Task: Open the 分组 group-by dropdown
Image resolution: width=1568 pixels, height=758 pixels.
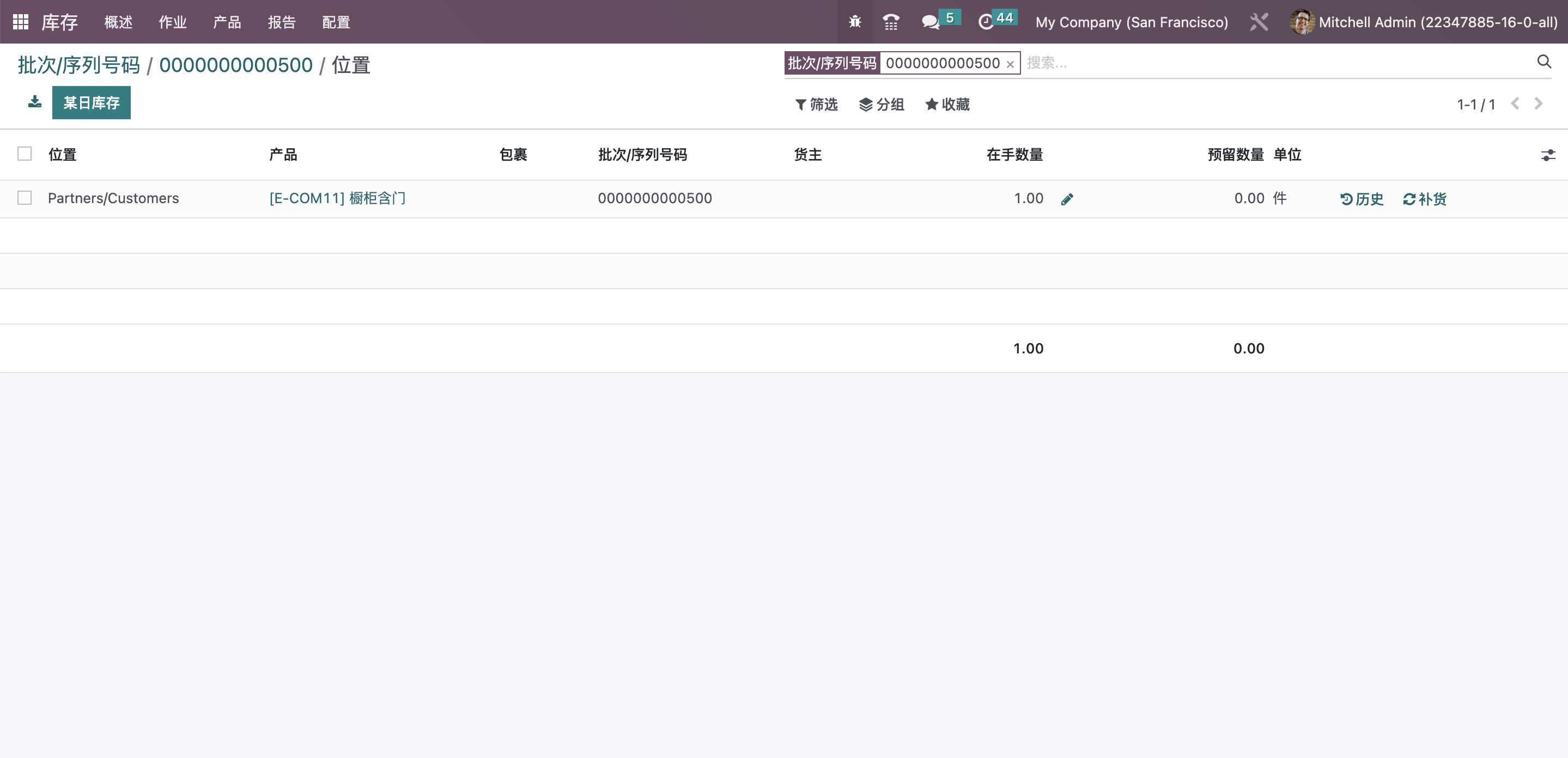Action: pos(881,105)
